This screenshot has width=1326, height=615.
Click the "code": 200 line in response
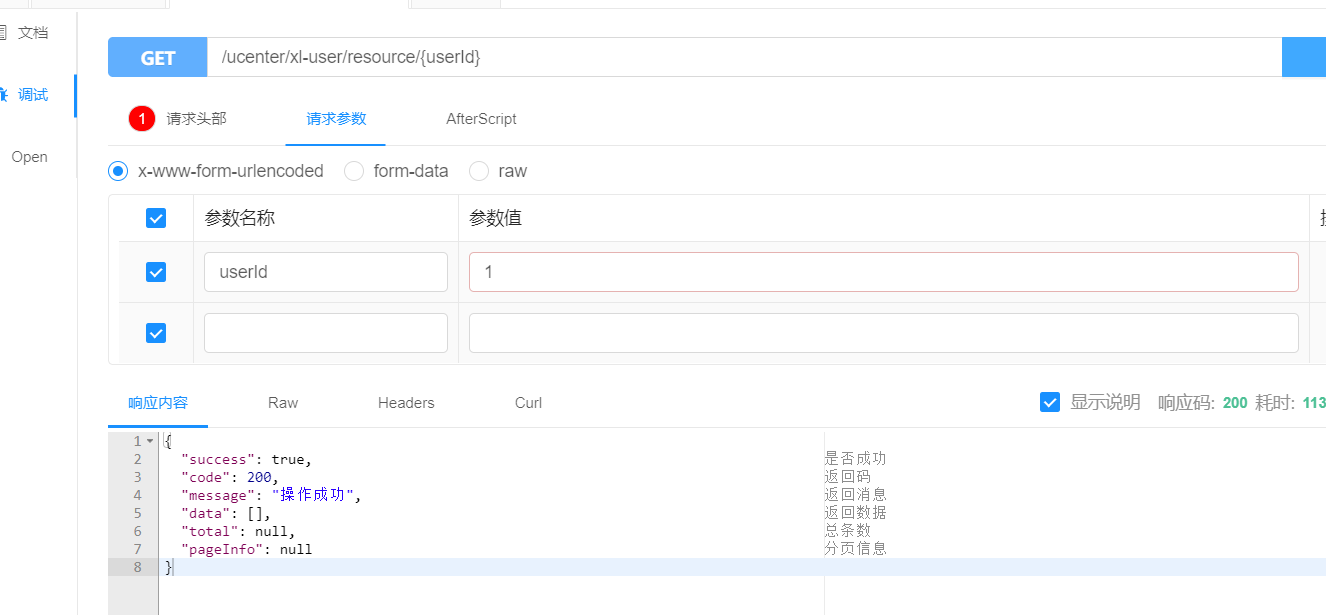(x=230, y=477)
